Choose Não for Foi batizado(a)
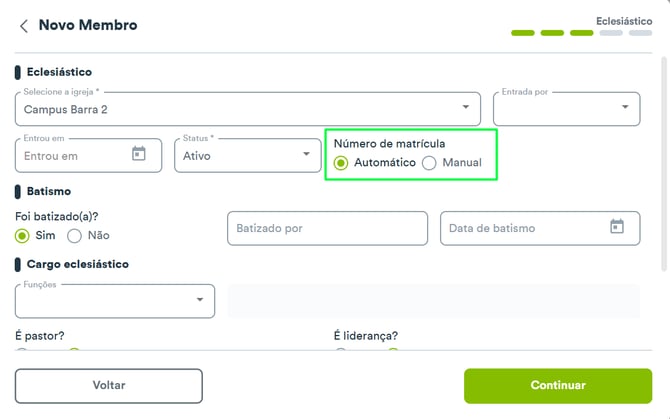670x419 pixels. tap(74, 236)
